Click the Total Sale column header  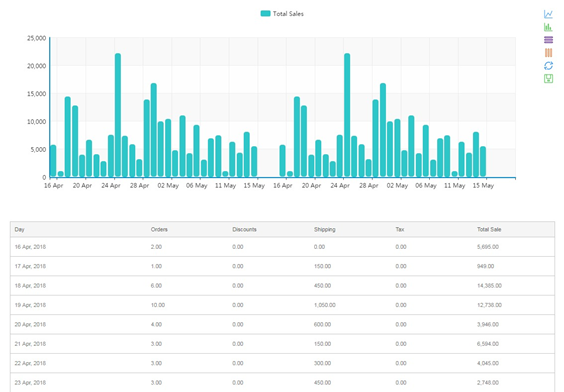coord(489,229)
